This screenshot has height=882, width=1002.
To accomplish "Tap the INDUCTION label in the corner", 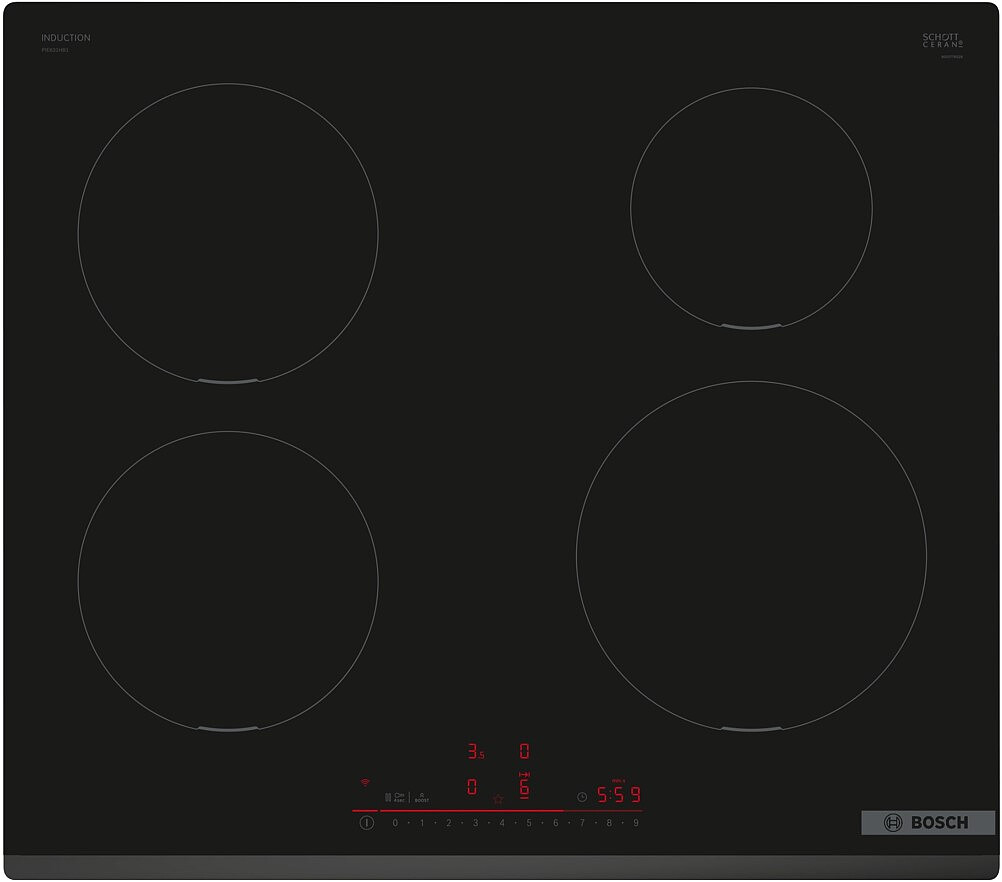I will click(x=66, y=38).
